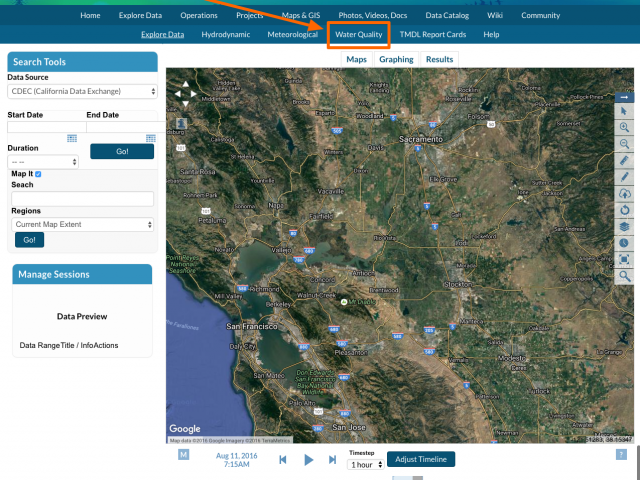Screen dimensions: 640x480
Task: Click the Go! button below Regions
Action: click(29, 240)
